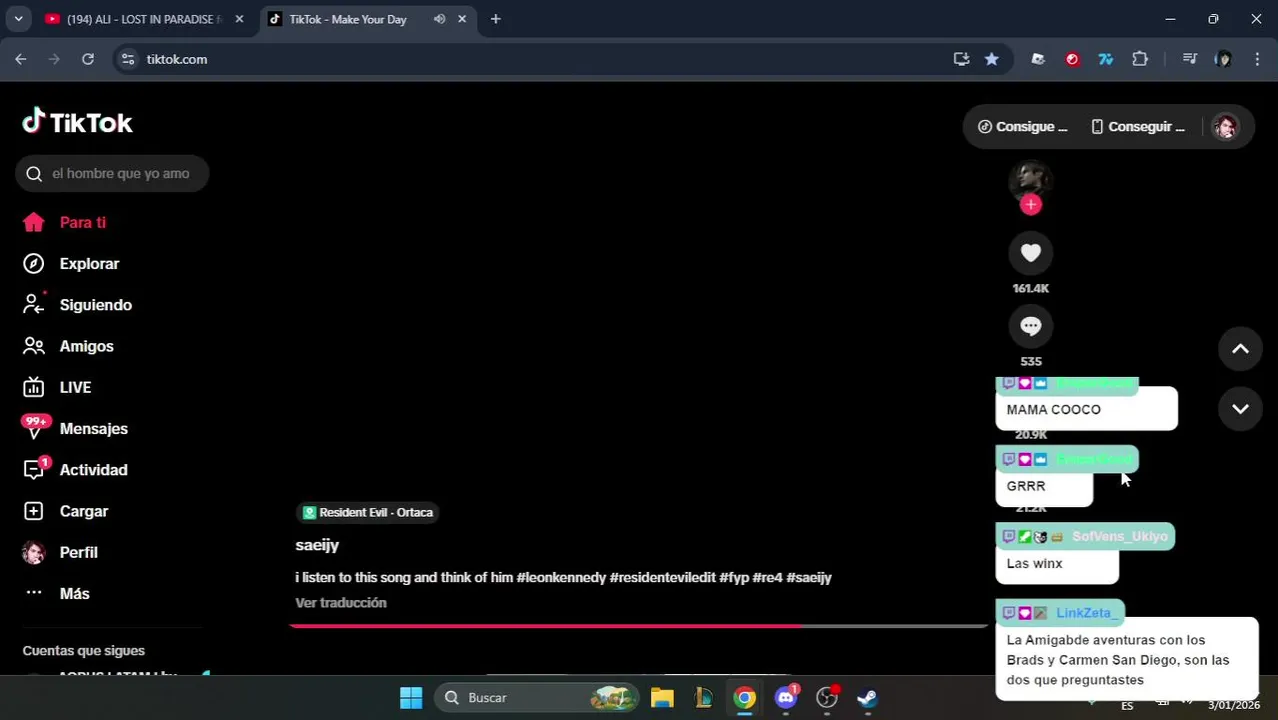Screen dimensions: 1278x720
Task: Select the MAMA COOCO chat message
Action: (x=1086, y=410)
